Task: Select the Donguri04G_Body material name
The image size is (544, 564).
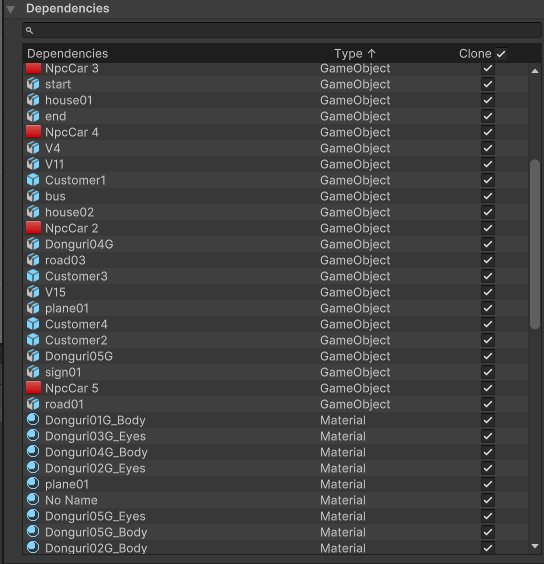Action: click(96, 452)
